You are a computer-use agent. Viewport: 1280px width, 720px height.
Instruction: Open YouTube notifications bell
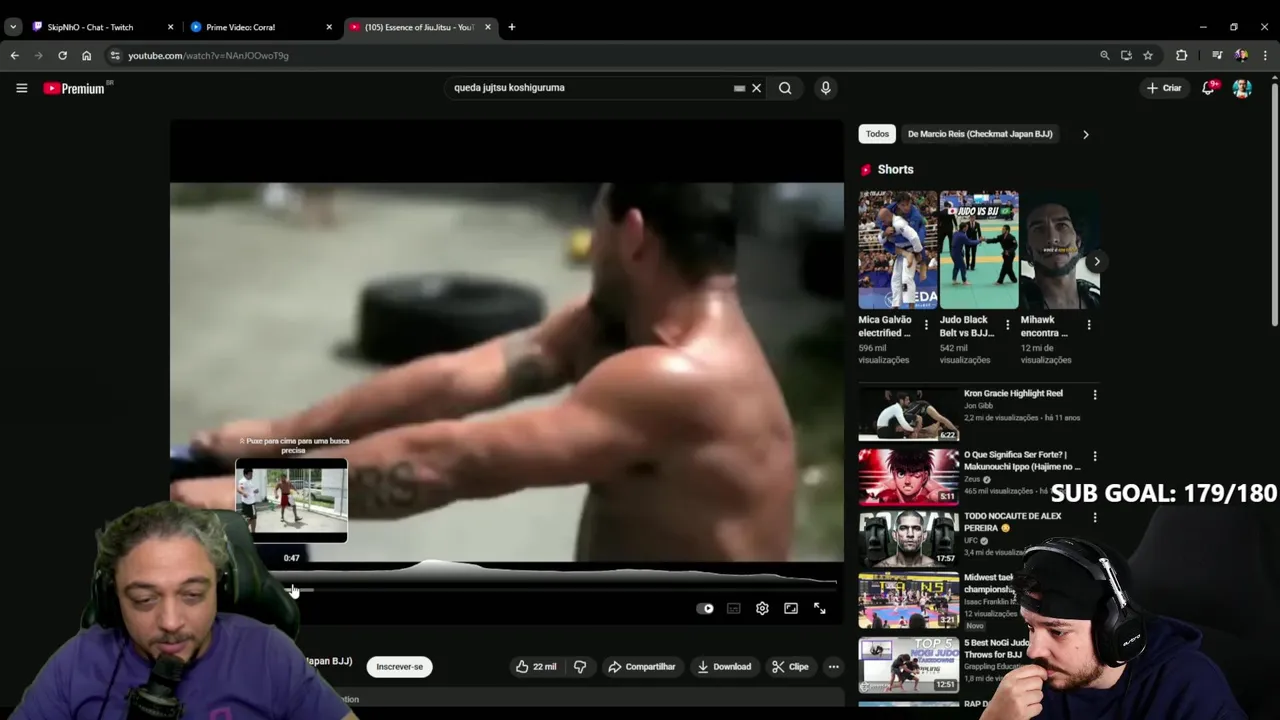pyautogui.click(x=1208, y=88)
